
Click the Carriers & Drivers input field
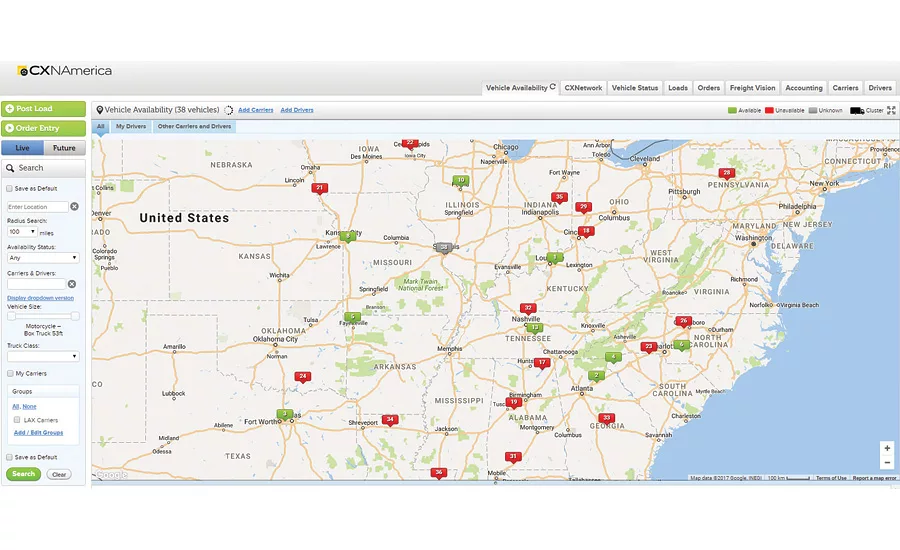tap(37, 284)
